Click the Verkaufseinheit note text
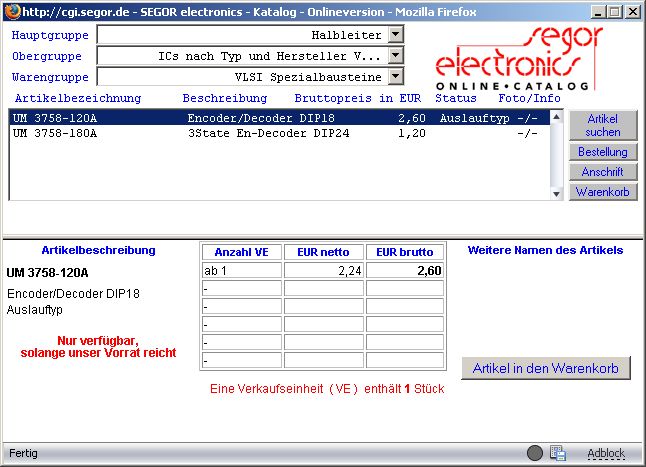646x467 pixels. (x=327, y=389)
